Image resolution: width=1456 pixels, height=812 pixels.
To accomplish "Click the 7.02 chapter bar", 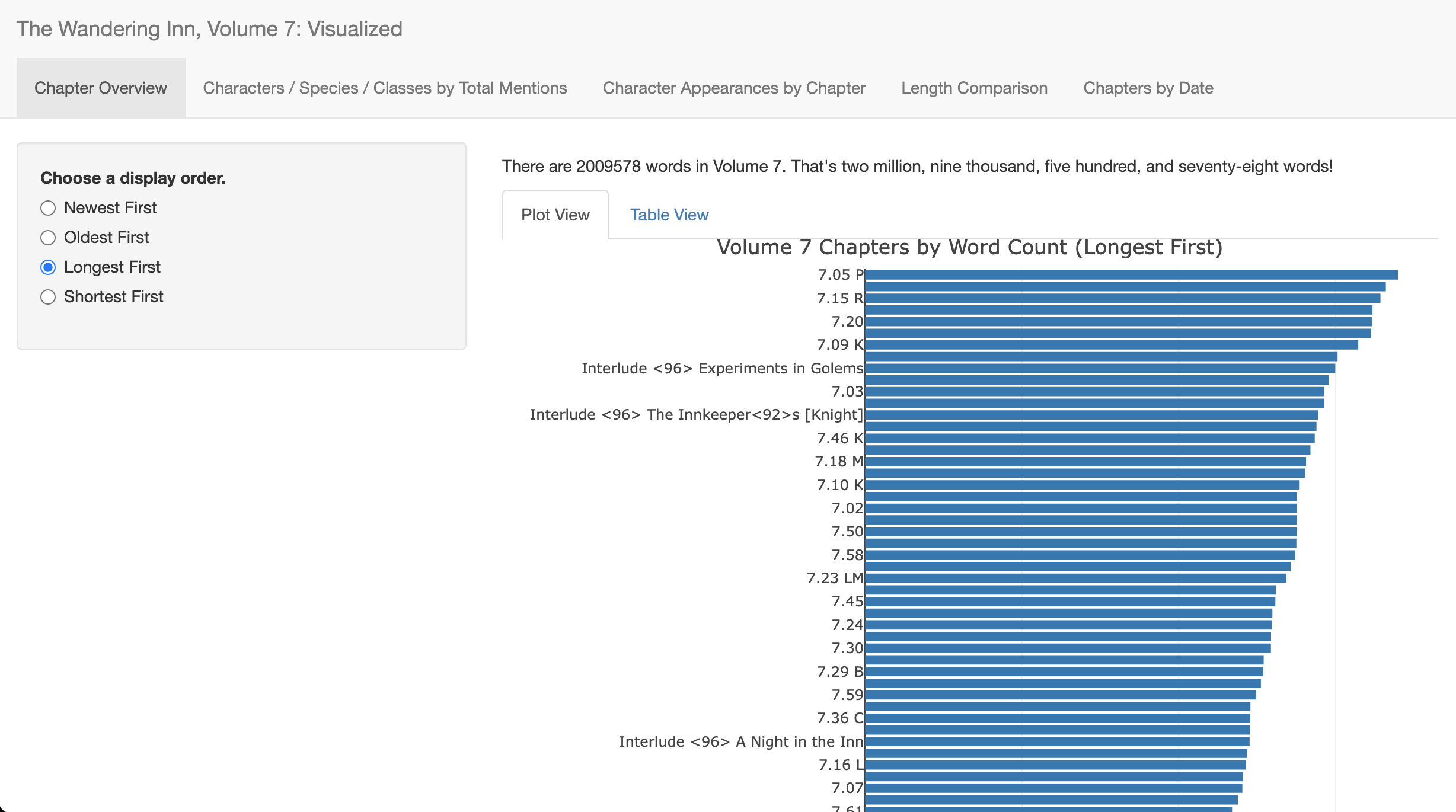I will tap(1081, 509).
